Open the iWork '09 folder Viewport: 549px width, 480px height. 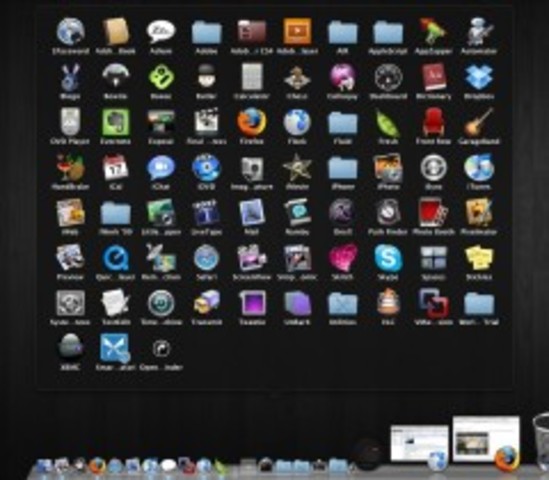tap(116, 213)
